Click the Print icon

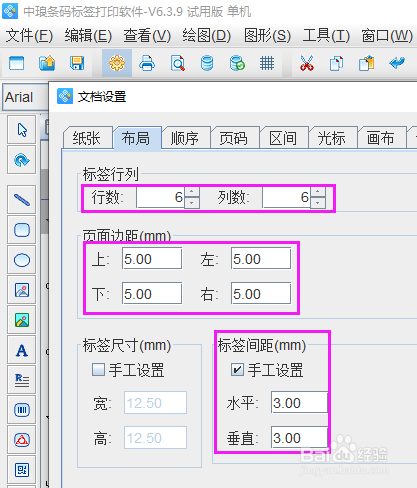pyautogui.click(x=147, y=63)
